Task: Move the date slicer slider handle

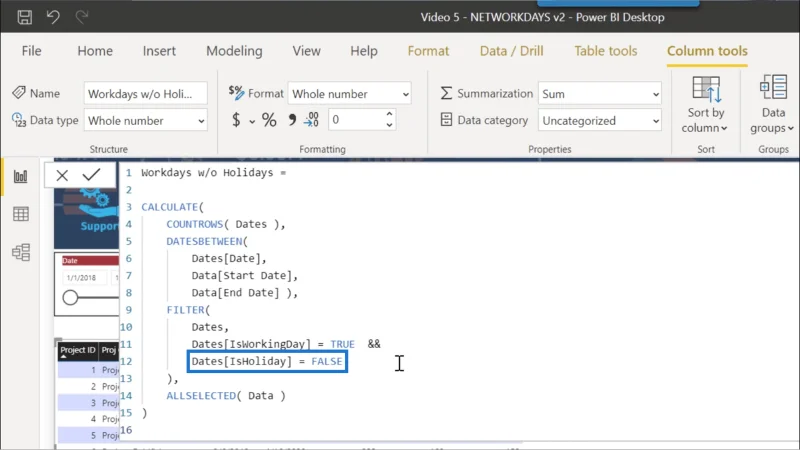Action: click(70, 297)
